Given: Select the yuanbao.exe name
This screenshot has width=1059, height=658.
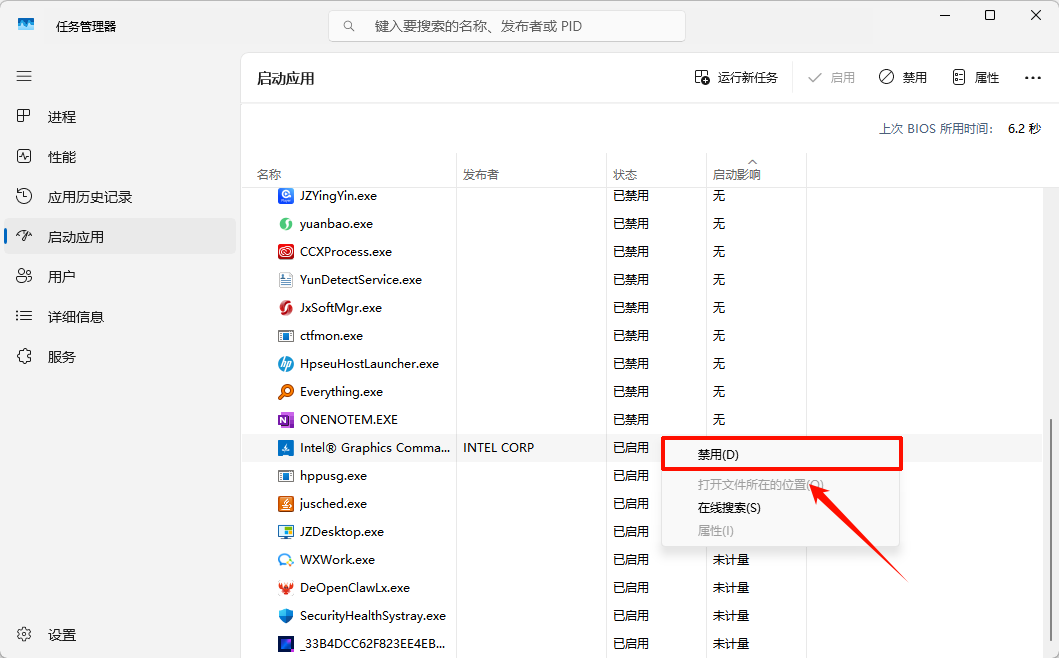Looking at the screenshot, I should click(336, 224).
